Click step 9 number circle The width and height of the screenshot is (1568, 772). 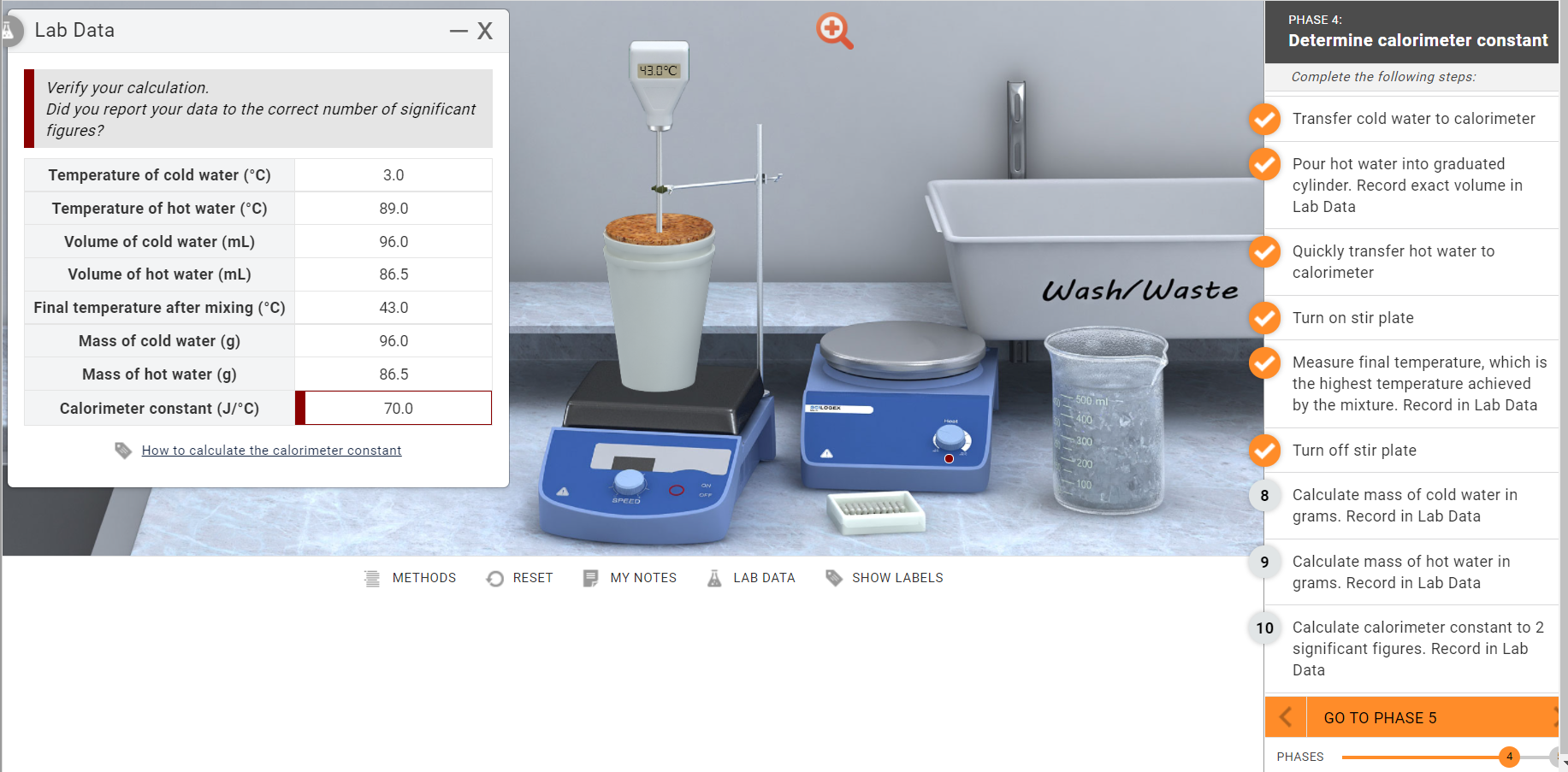pyautogui.click(x=1264, y=563)
